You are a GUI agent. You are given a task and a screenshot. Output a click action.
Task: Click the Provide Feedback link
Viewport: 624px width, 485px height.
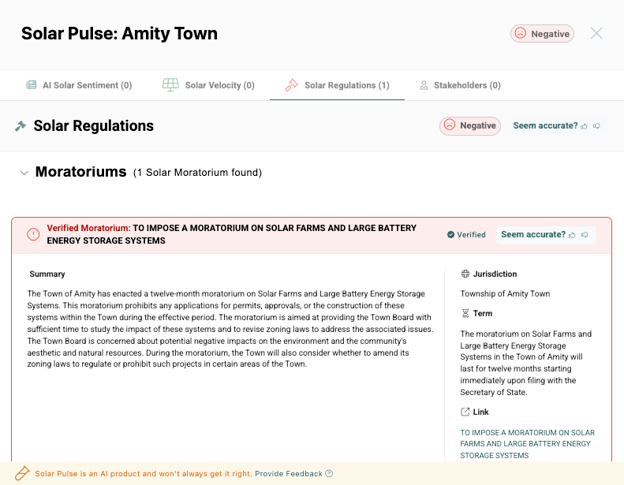click(x=289, y=473)
